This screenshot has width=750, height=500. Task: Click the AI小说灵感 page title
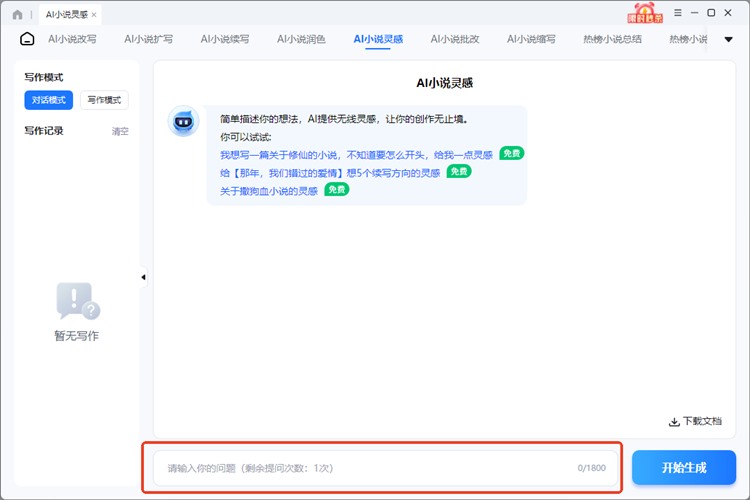click(444, 83)
